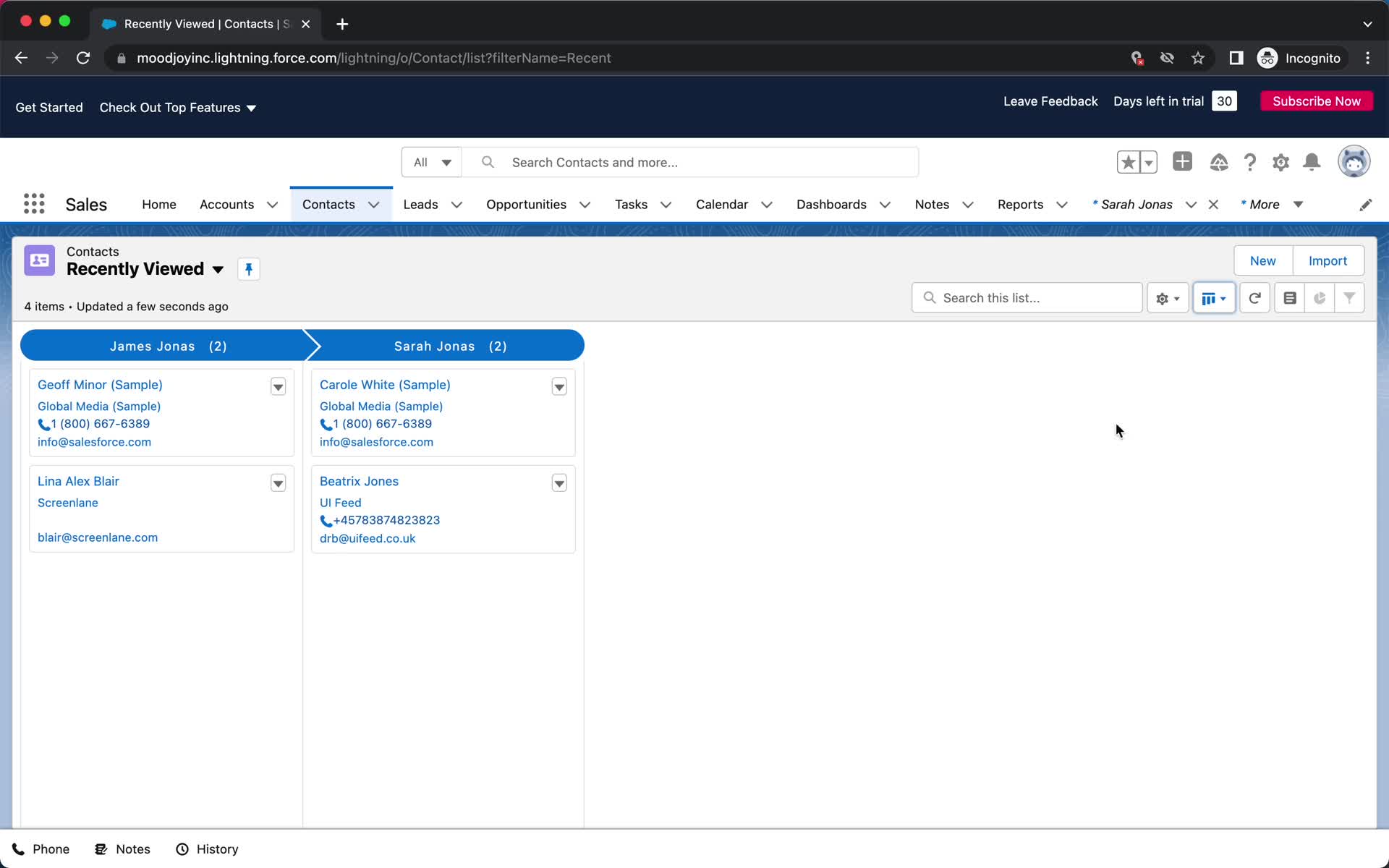Image resolution: width=1389 pixels, height=868 pixels.
Task: Open List View Controls gear menu
Action: (x=1168, y=298)
